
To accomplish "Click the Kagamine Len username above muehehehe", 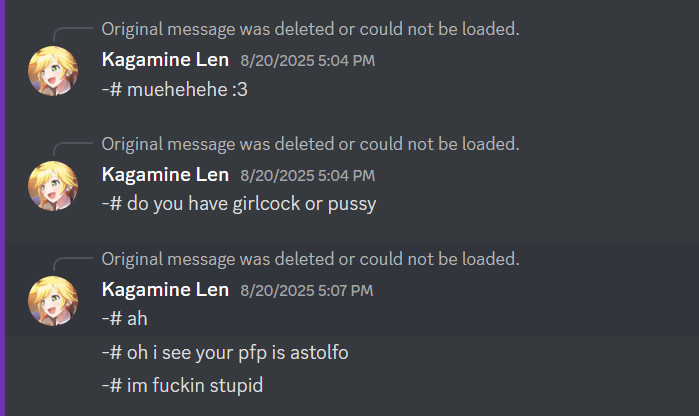I will pyautogui.click(x=165, y=60).
